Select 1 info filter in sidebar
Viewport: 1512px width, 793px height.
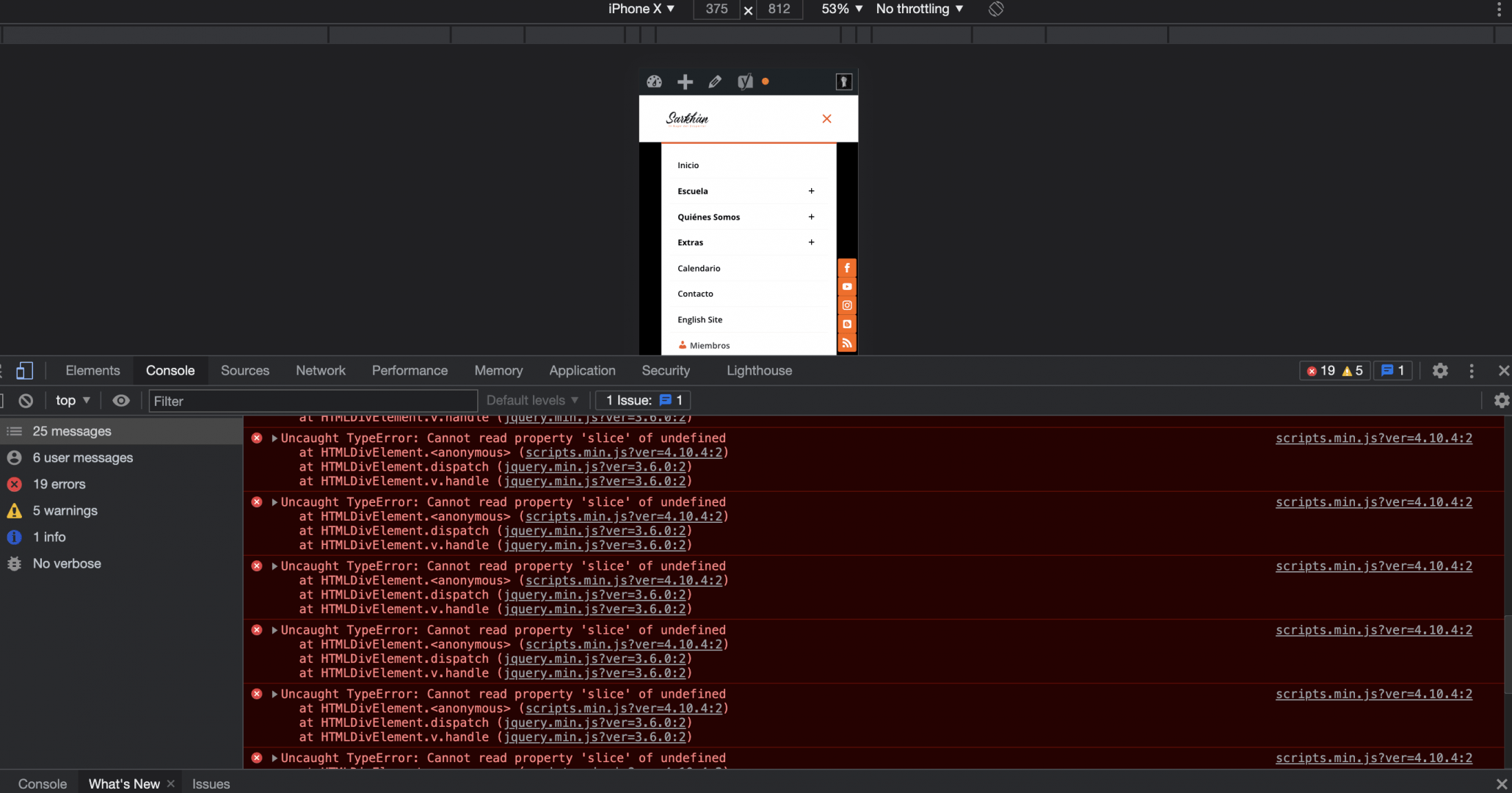pyautogui.click(x=121, y=537)
